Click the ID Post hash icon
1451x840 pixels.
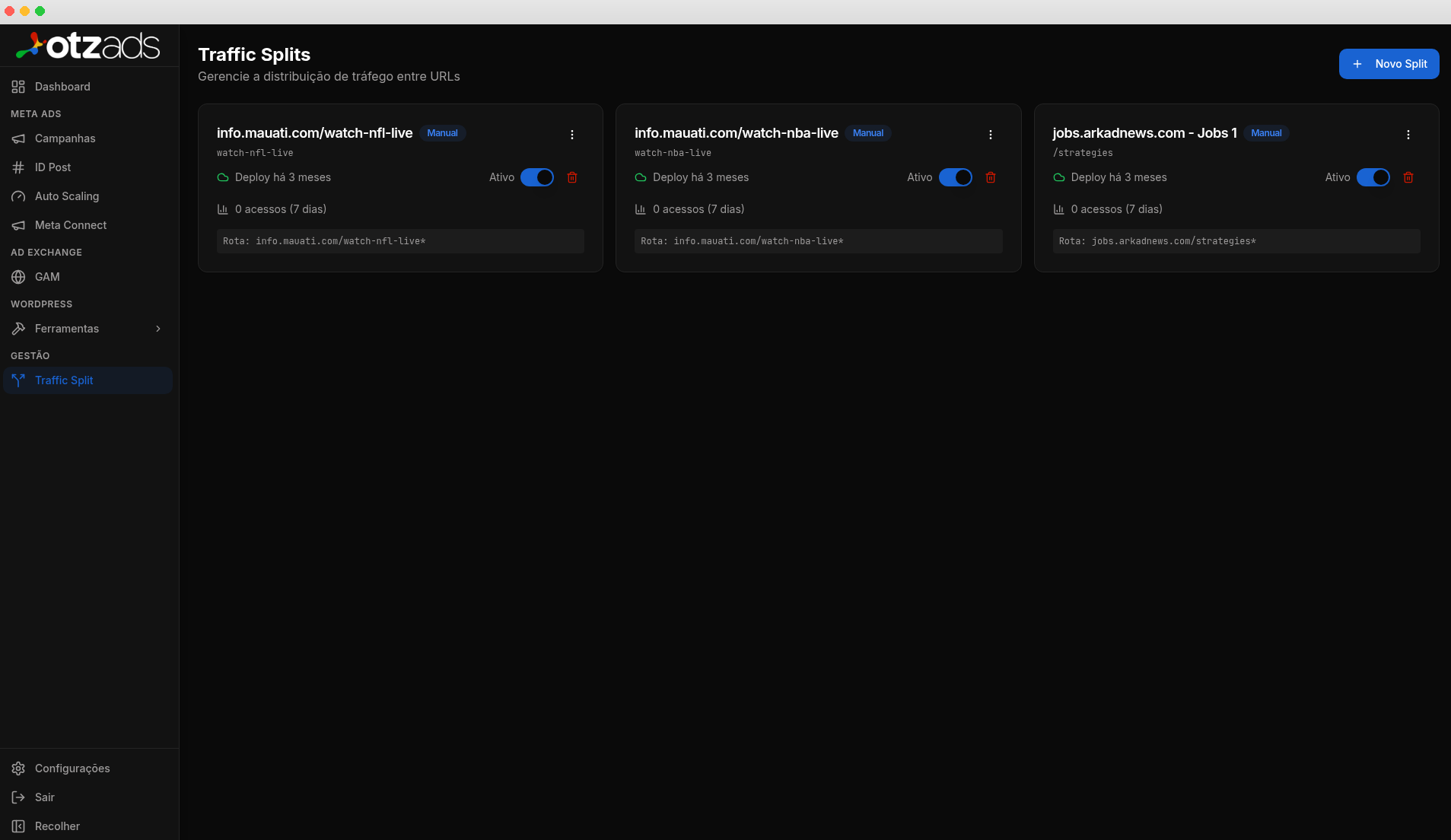coord(18,167)
